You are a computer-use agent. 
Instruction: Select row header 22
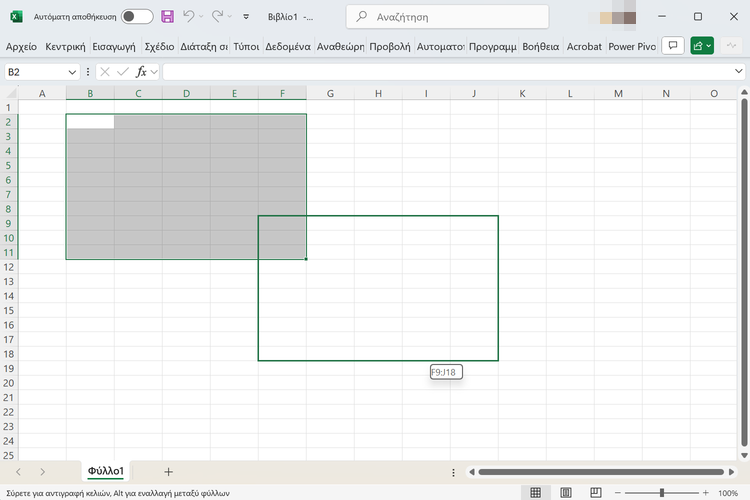pyautogui.click(x=9, y=412)
